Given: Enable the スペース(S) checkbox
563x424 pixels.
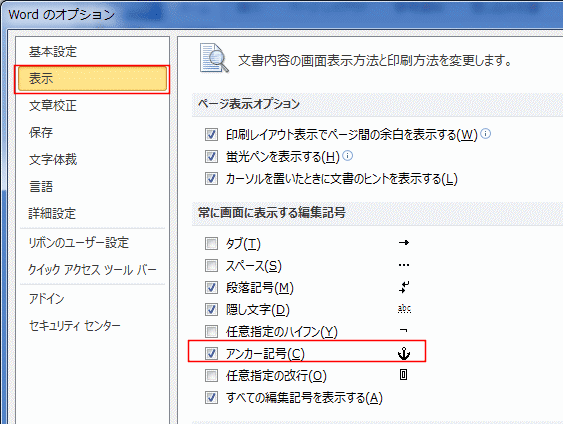Looking at the screenshot, I should (211, 266).
